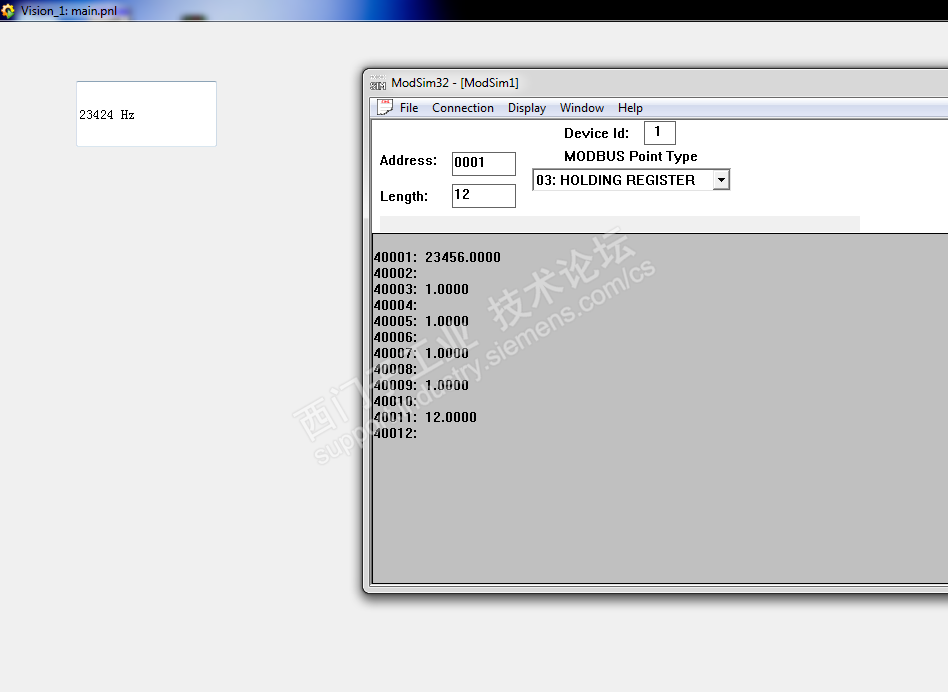Click the Length: label
The width and height of the screenshot is (948, 692).
click(x=404, y=196)
